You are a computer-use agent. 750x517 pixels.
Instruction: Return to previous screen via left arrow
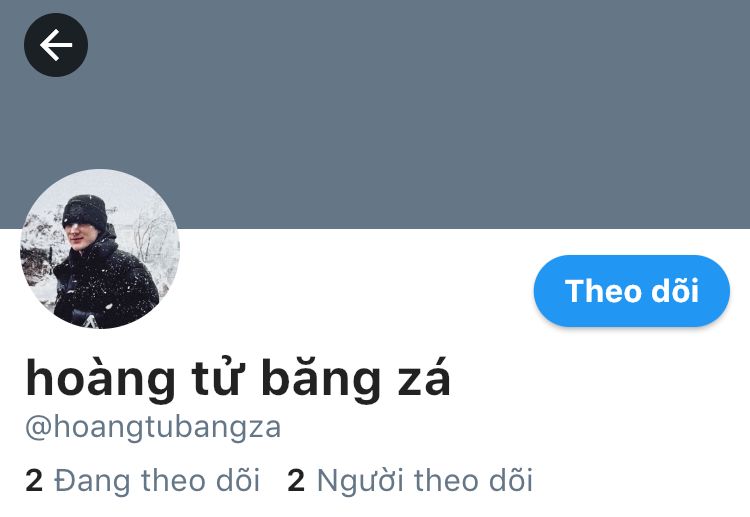[56, 45]
